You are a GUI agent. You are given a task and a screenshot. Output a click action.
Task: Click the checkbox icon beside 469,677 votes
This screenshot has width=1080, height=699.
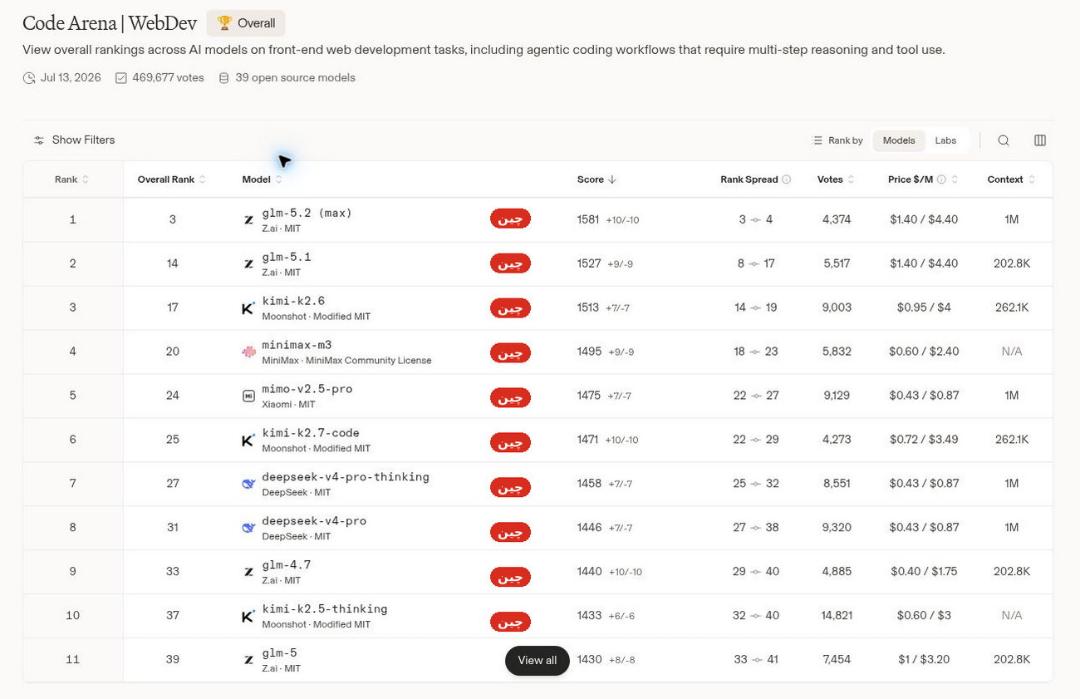121,78
